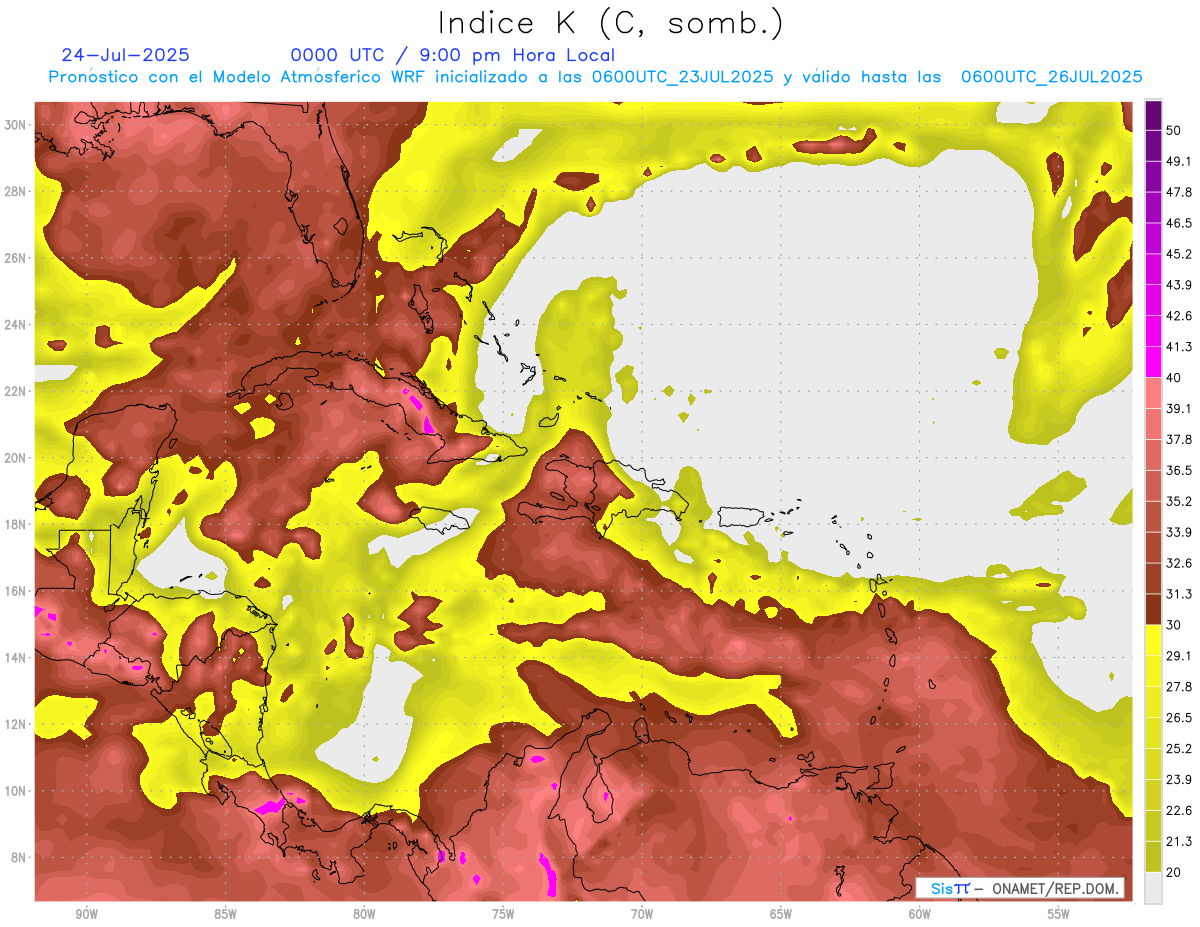Click the 16N latitude label
Image resolution: width=1200 pixels, height=927 pixels.
(x=15, y=591)
